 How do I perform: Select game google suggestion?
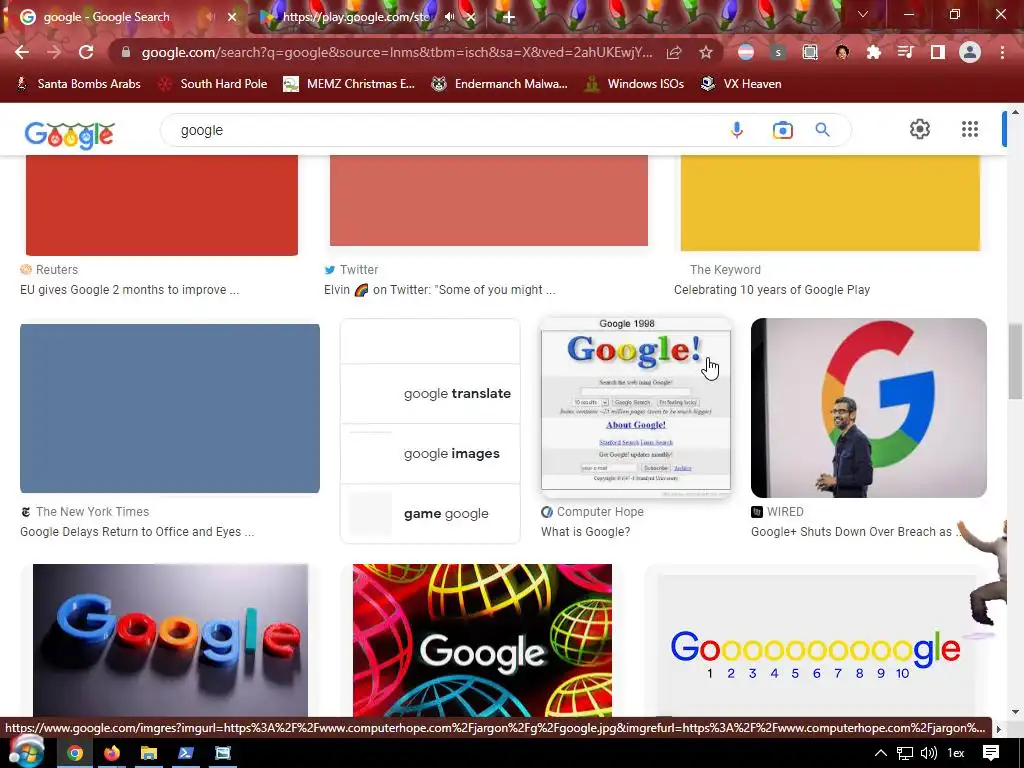430,513
